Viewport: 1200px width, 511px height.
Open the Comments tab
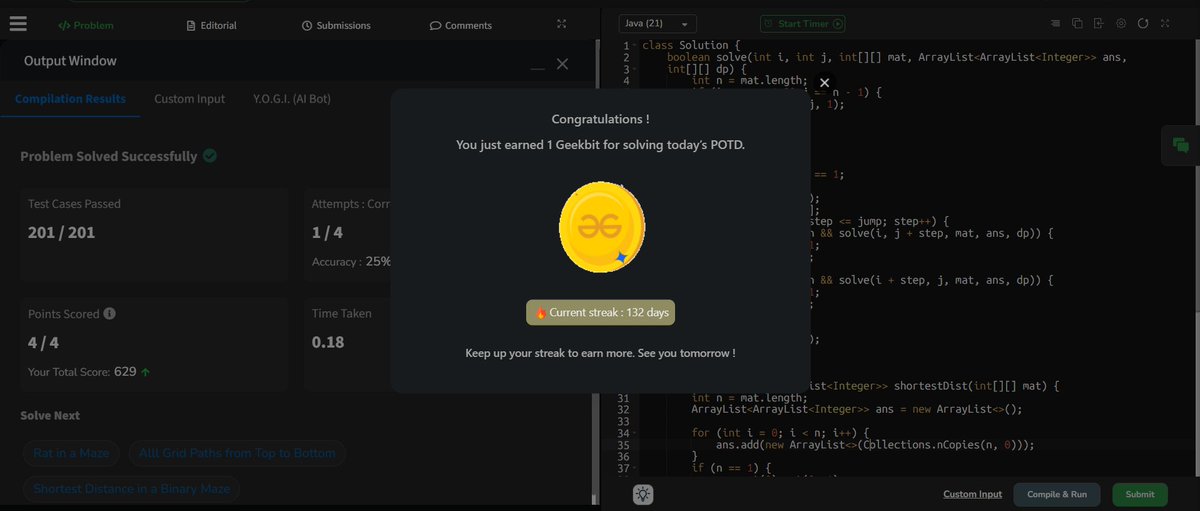tap(461, 25)
